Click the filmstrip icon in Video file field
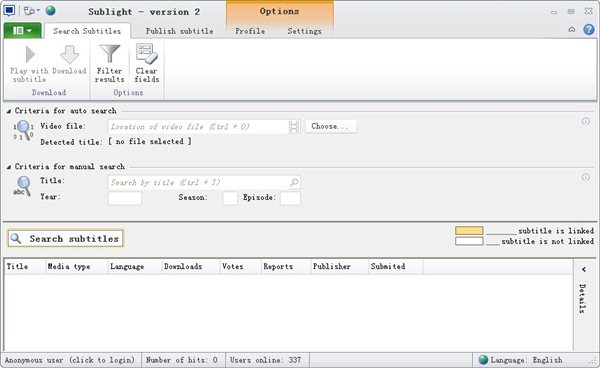 tap(293, 127)
